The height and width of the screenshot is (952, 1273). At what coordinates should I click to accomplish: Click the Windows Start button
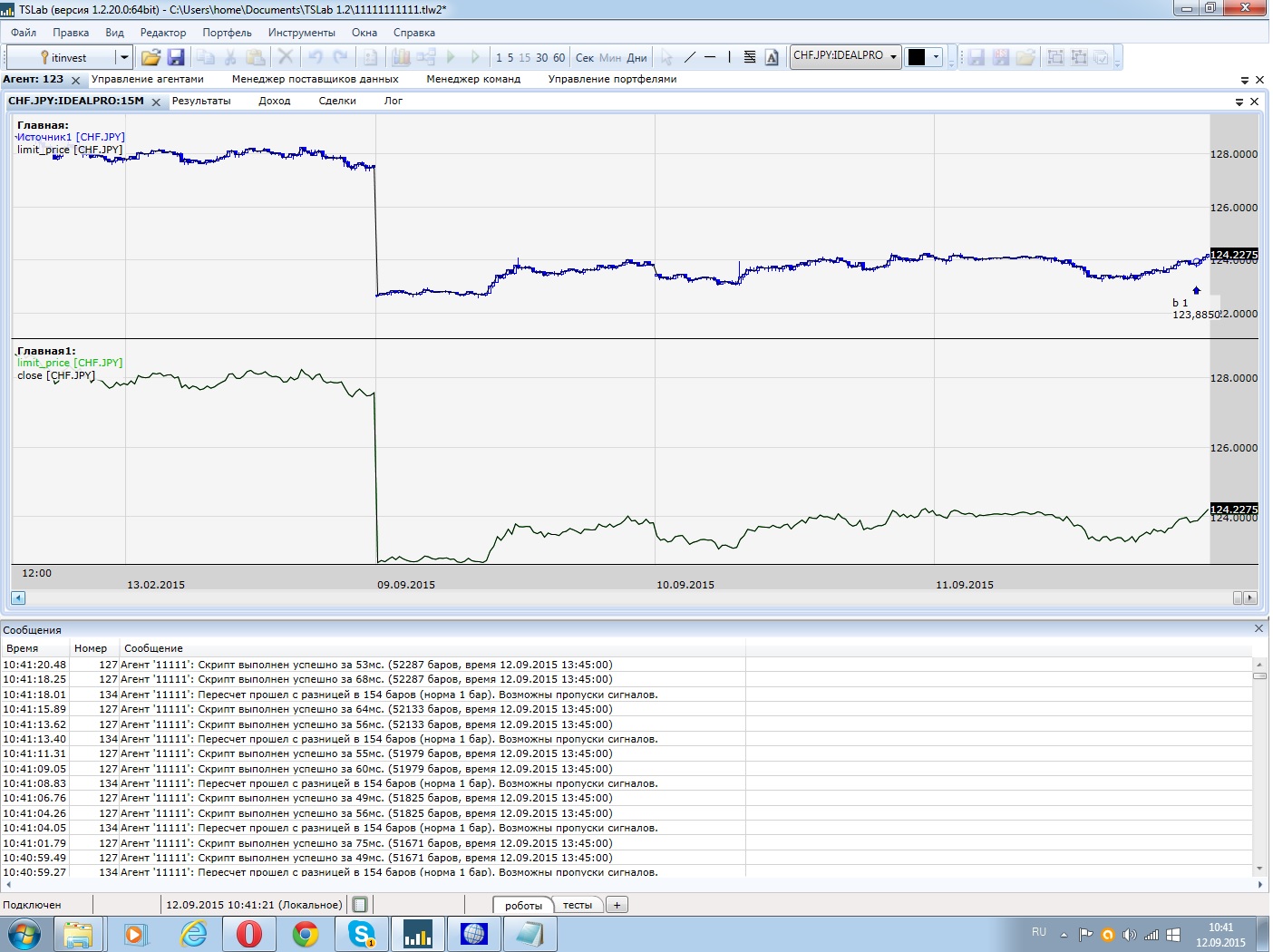[x=24, y=933]
